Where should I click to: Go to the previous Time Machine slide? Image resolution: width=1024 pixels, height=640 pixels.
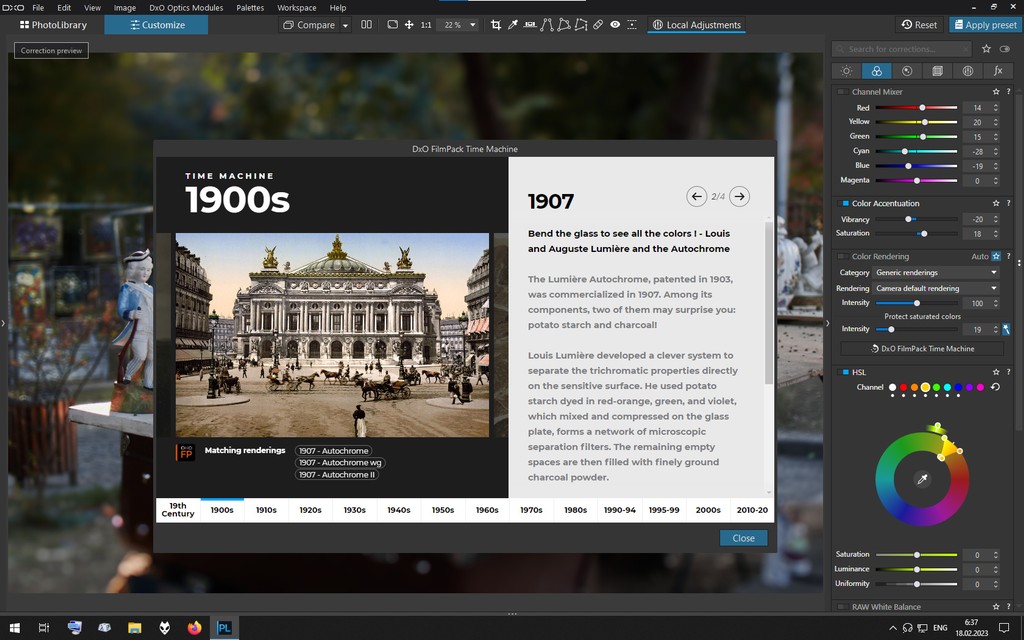click(696, 196)
